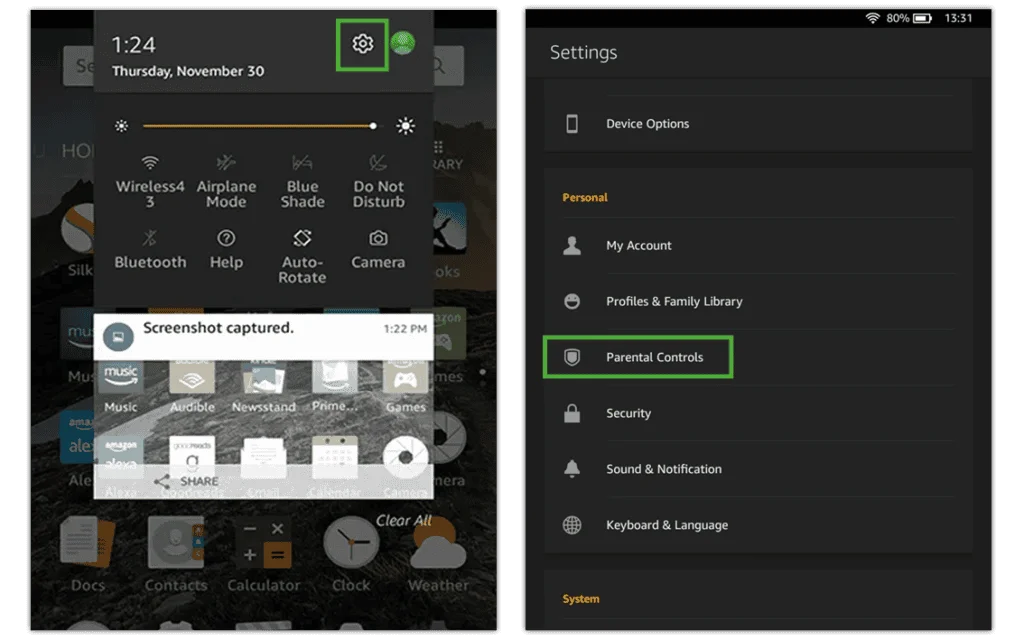Screen dimensions: 1024x640
Task: Tap the Wi-Fi status bar icon
Action: [x=872, y=18]
